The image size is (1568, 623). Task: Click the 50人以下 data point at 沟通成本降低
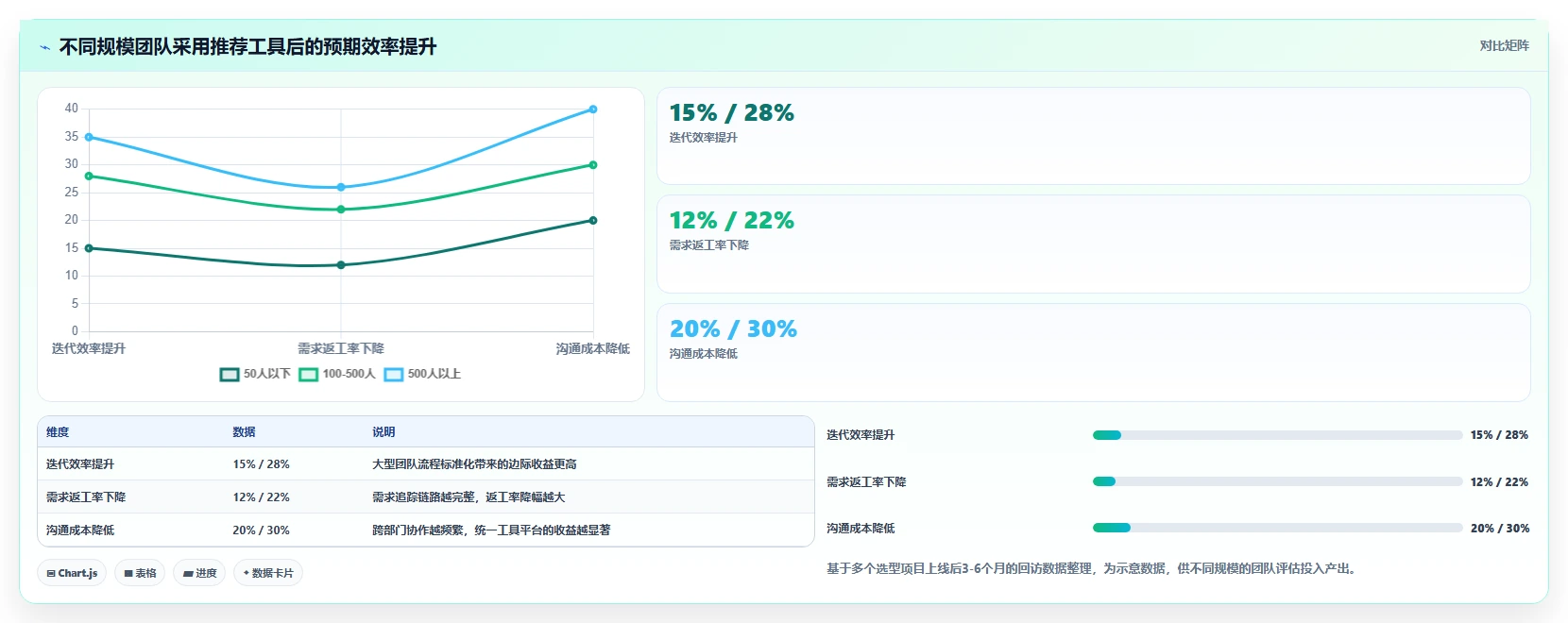[593, 220]
